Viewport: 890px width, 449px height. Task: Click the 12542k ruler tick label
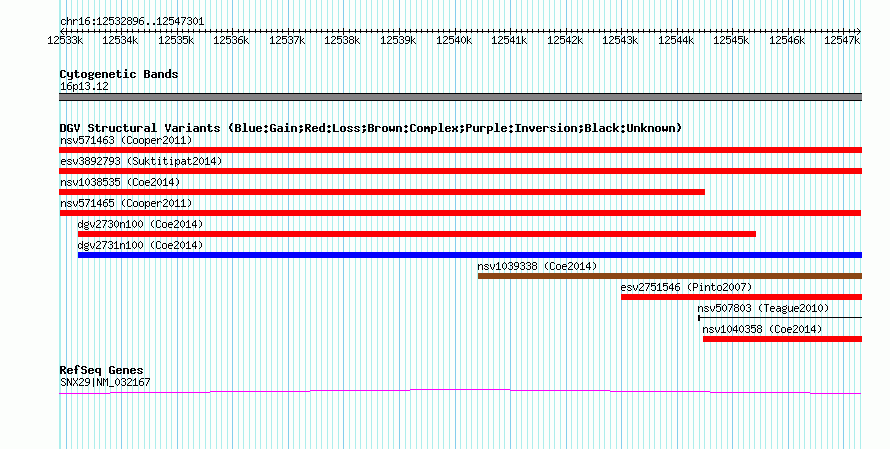coord(565,41)
